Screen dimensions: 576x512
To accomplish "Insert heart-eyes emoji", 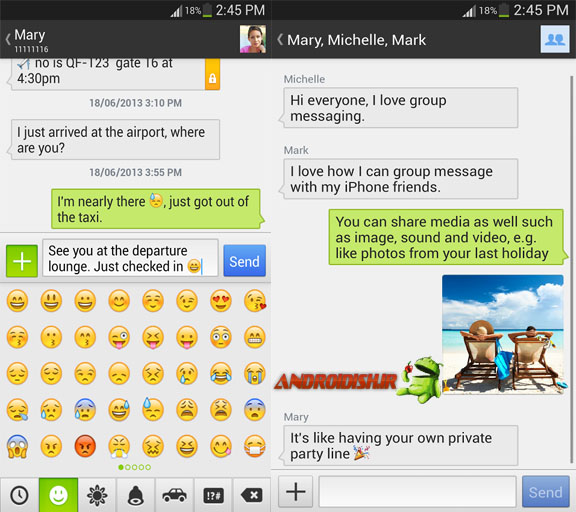I will pos(221,300).
